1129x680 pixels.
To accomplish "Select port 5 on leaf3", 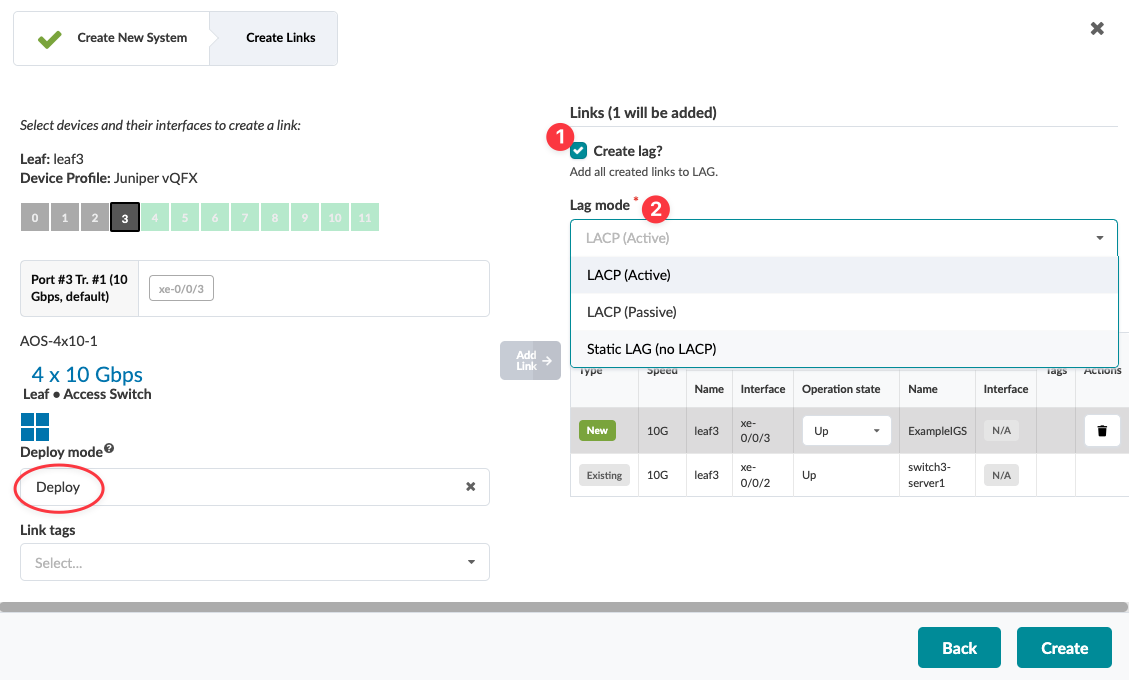I will pos(185,218).
